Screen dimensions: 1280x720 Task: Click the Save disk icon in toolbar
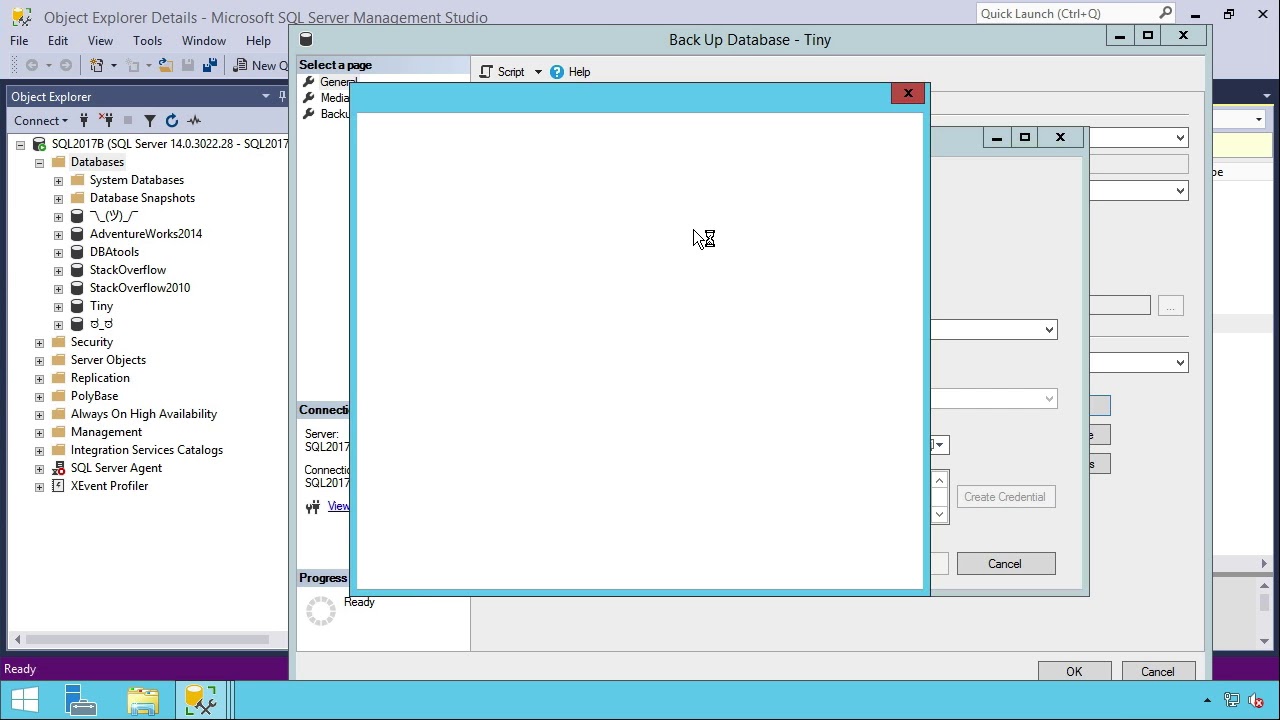pyautogui.click(x=188, y=65)
